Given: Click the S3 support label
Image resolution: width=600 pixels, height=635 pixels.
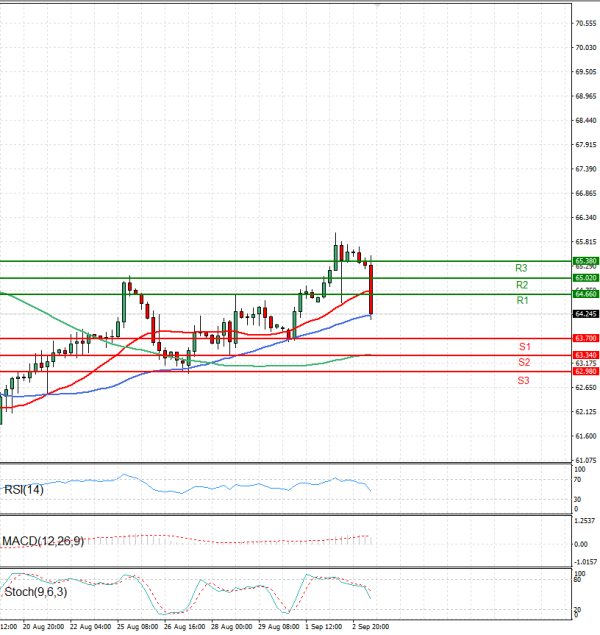Looking at the screenshot, I should 523,380.
